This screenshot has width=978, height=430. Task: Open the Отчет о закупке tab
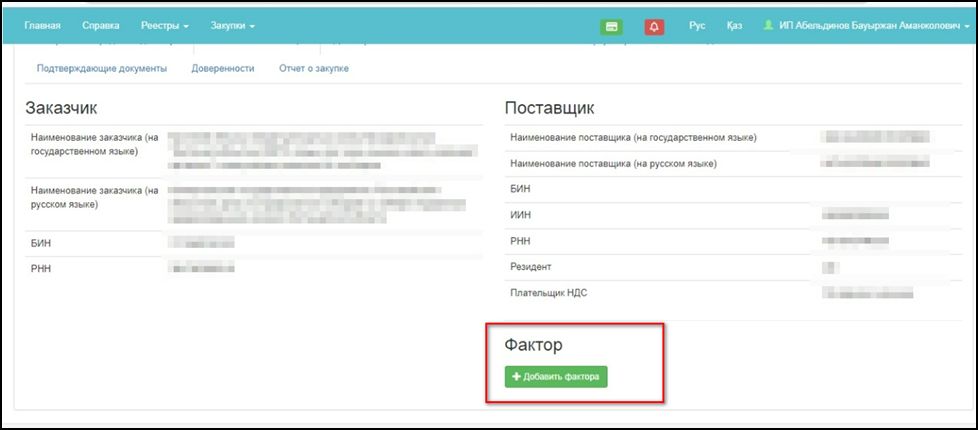pos(314,69)
